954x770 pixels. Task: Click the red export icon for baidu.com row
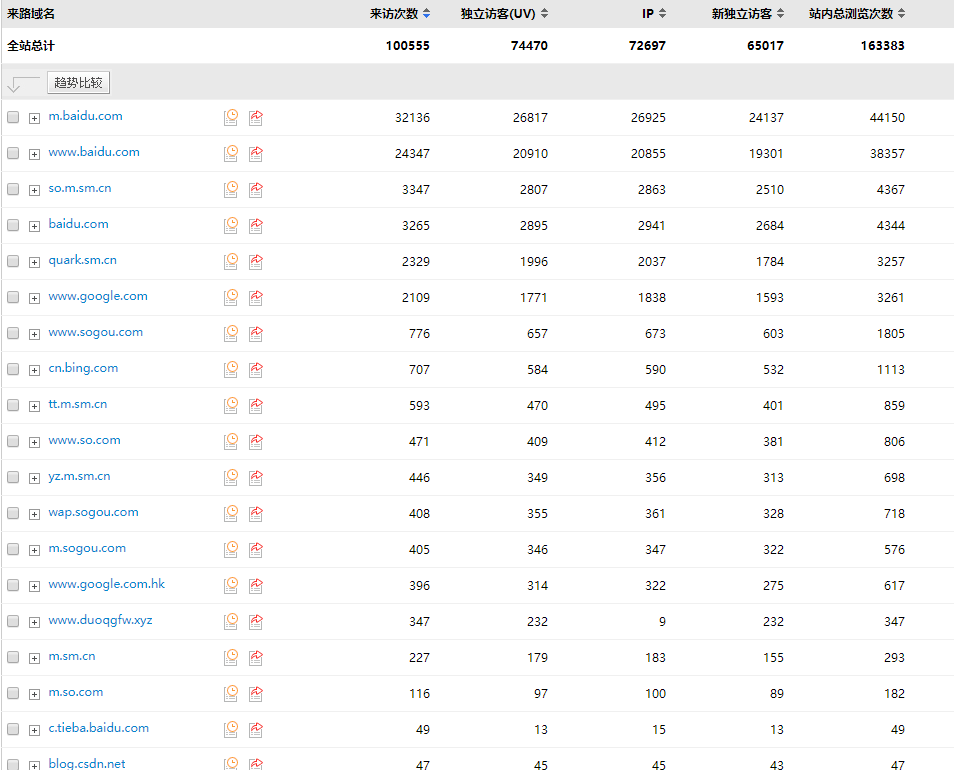pos(256,225)
